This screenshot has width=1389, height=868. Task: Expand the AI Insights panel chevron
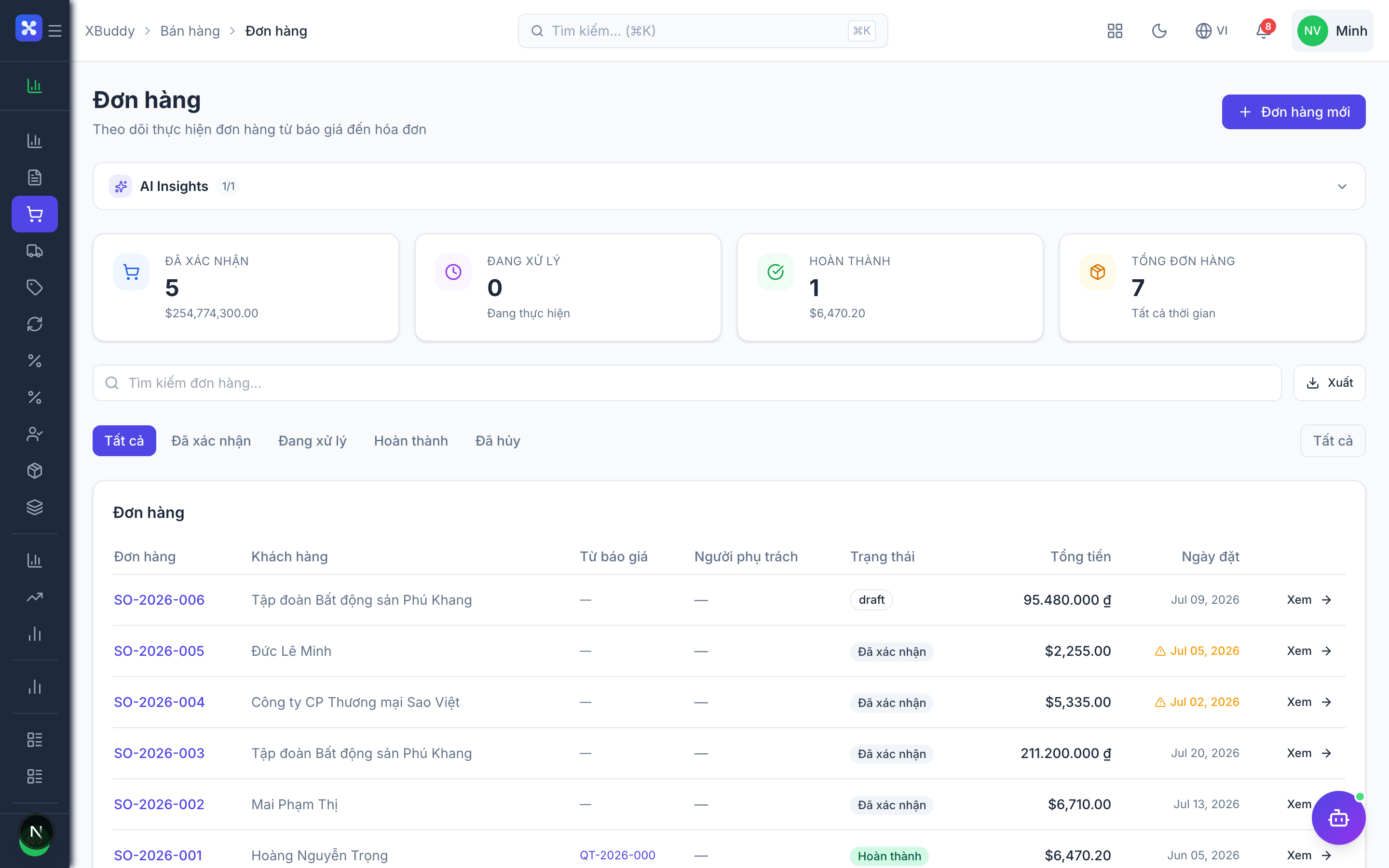pos(1342,187)
